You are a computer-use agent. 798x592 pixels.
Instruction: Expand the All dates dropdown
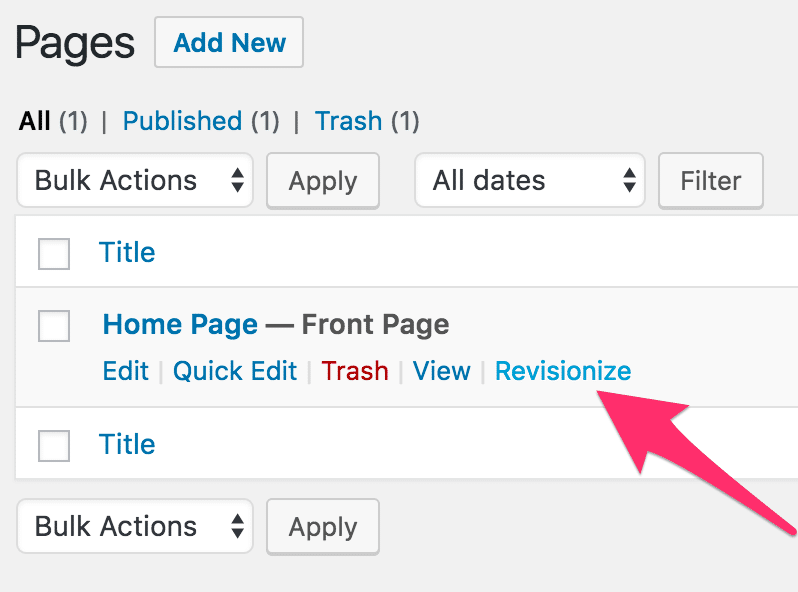click(529, 181)
